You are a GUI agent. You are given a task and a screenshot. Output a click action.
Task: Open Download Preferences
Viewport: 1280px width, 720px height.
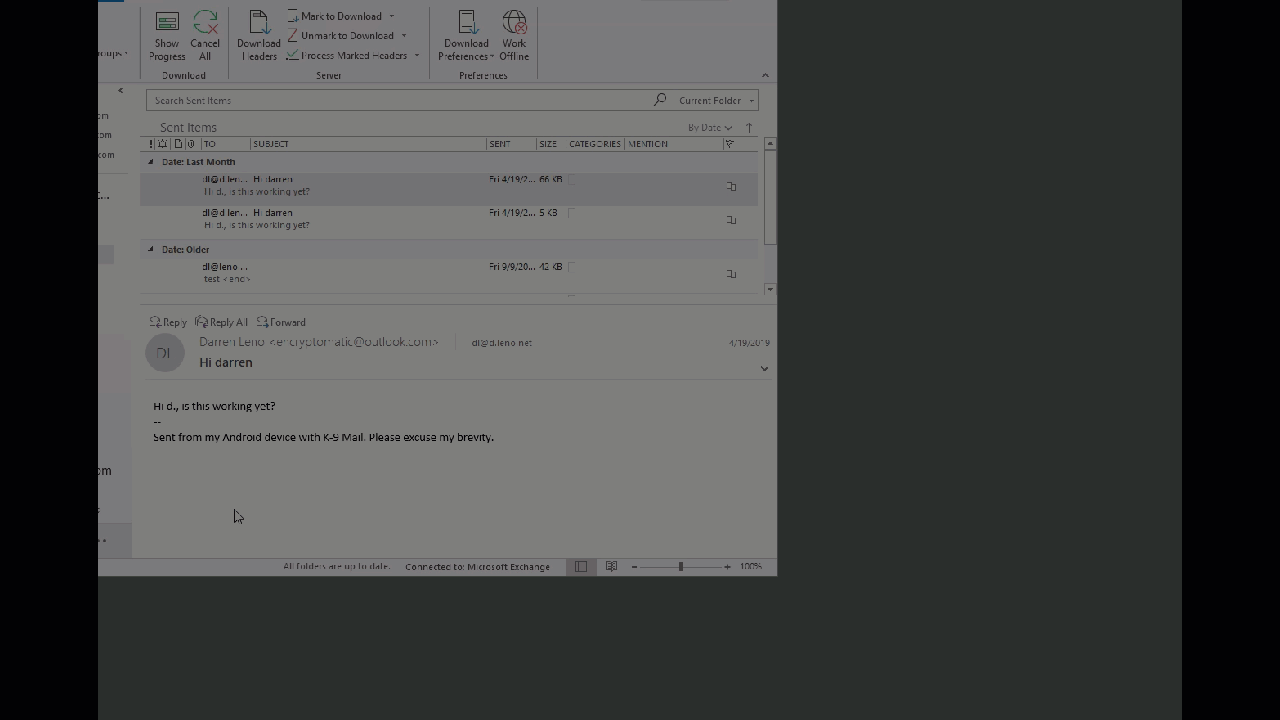pyautogui.click(x=466, y=35)
